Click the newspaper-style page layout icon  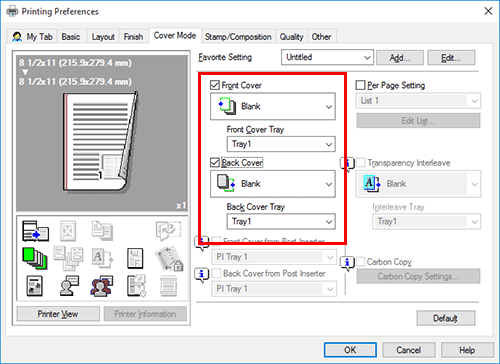(35, 286)
